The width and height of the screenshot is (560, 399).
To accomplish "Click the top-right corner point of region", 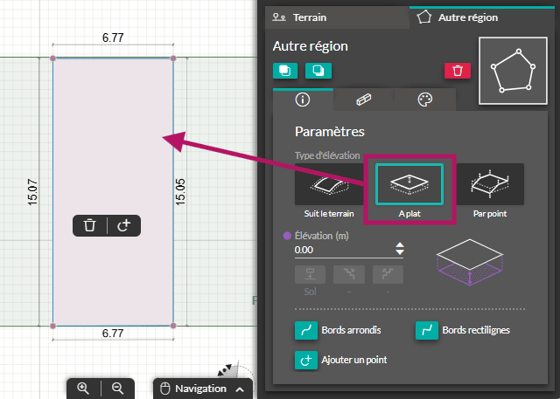I will pos(174,58).
